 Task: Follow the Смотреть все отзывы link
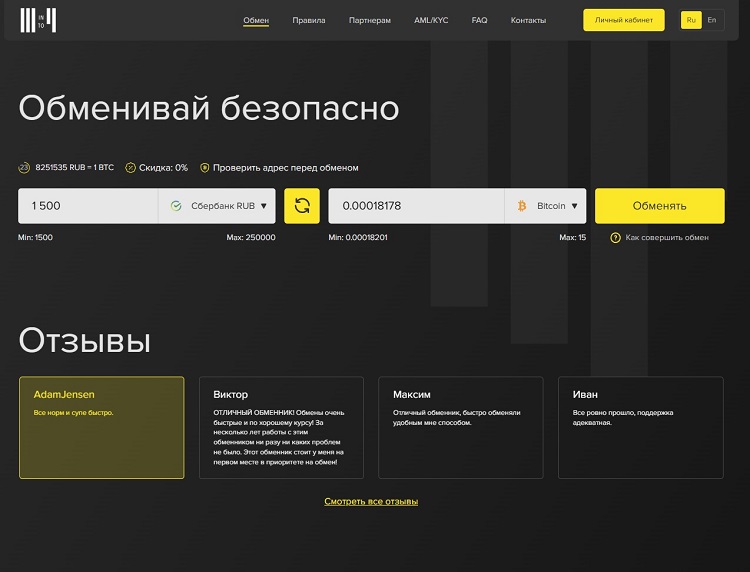click(x=371, y=501)
